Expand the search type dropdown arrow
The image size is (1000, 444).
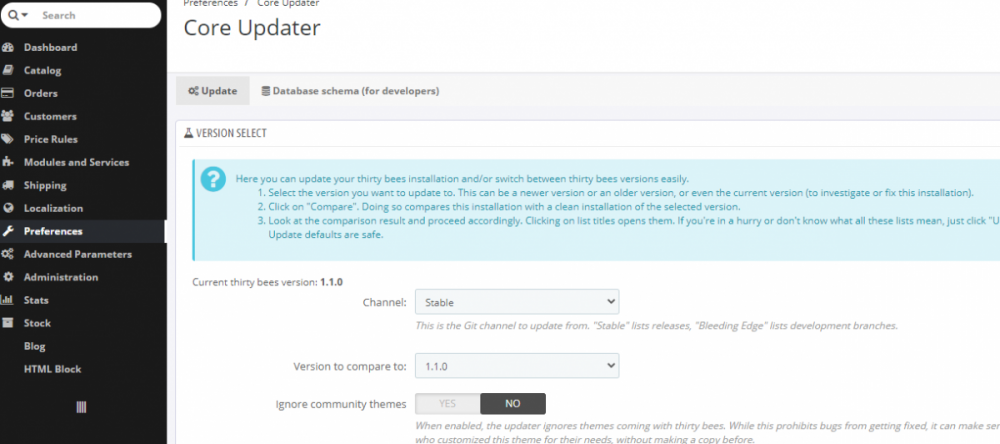click(18, 16)
